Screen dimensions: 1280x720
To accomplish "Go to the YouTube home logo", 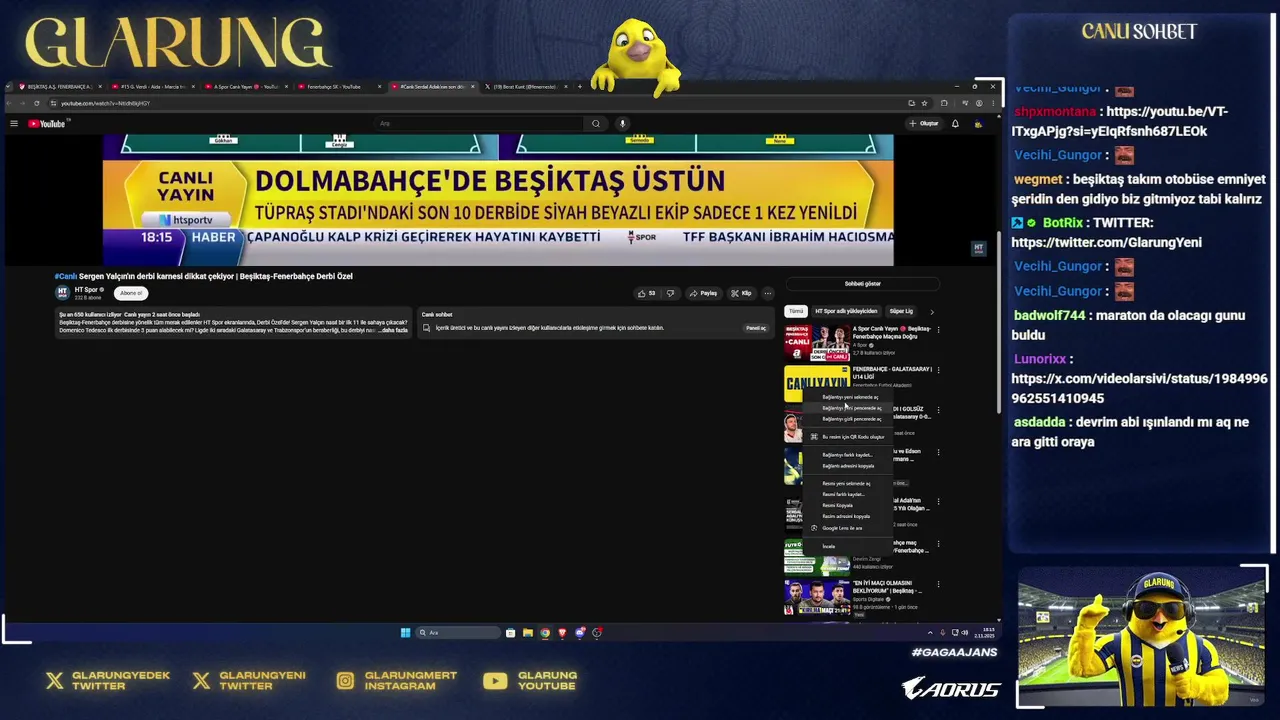I will click(46, 124).
